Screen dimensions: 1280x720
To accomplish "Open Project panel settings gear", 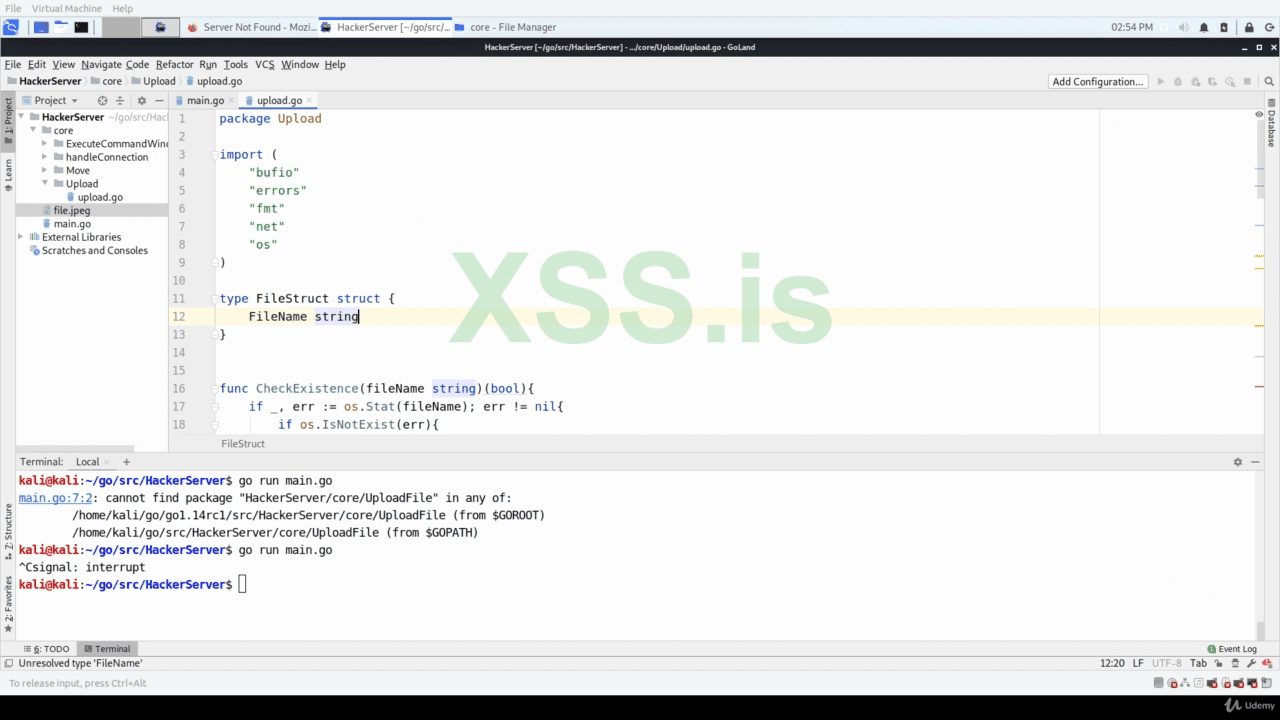I will click(x=141, y=100).
